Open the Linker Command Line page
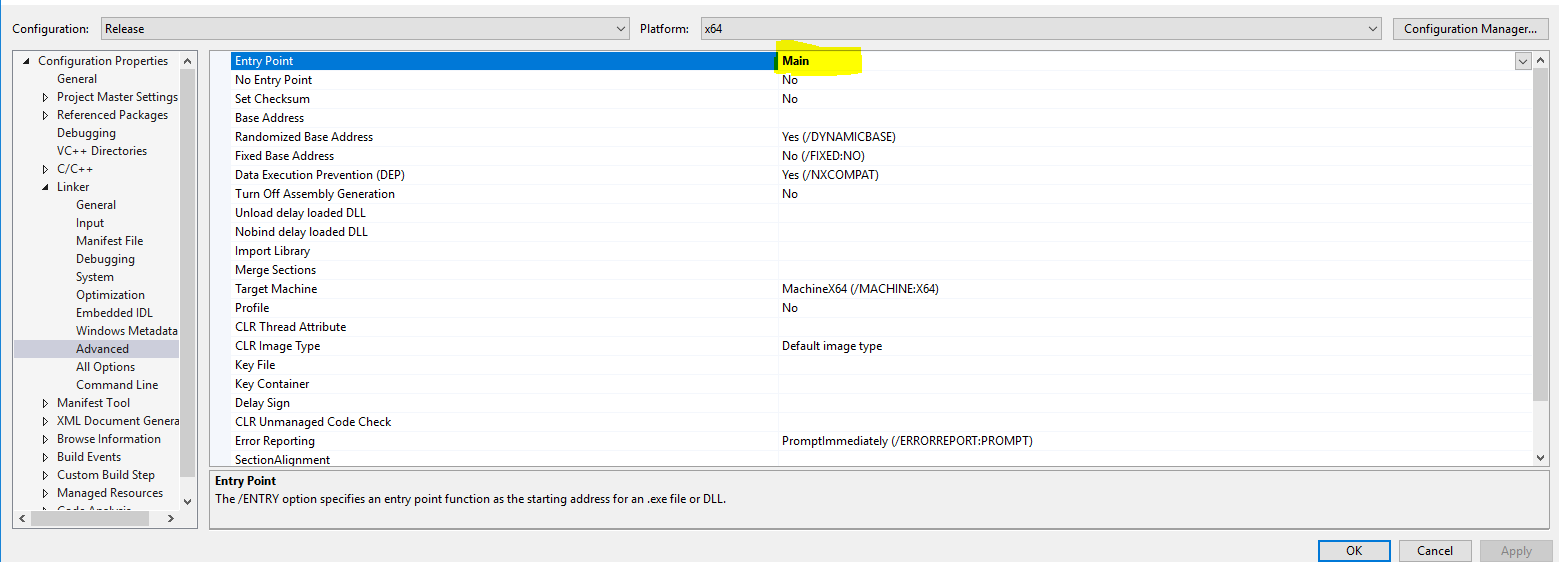This screenshot has height=562, width=1559. coord(116,385)
